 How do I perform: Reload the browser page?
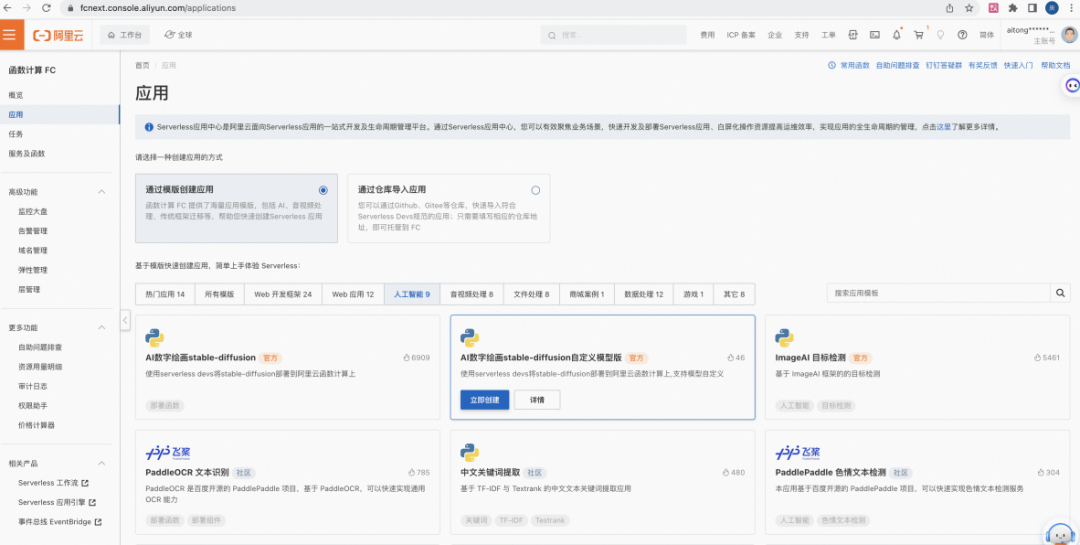pos(46,8)
